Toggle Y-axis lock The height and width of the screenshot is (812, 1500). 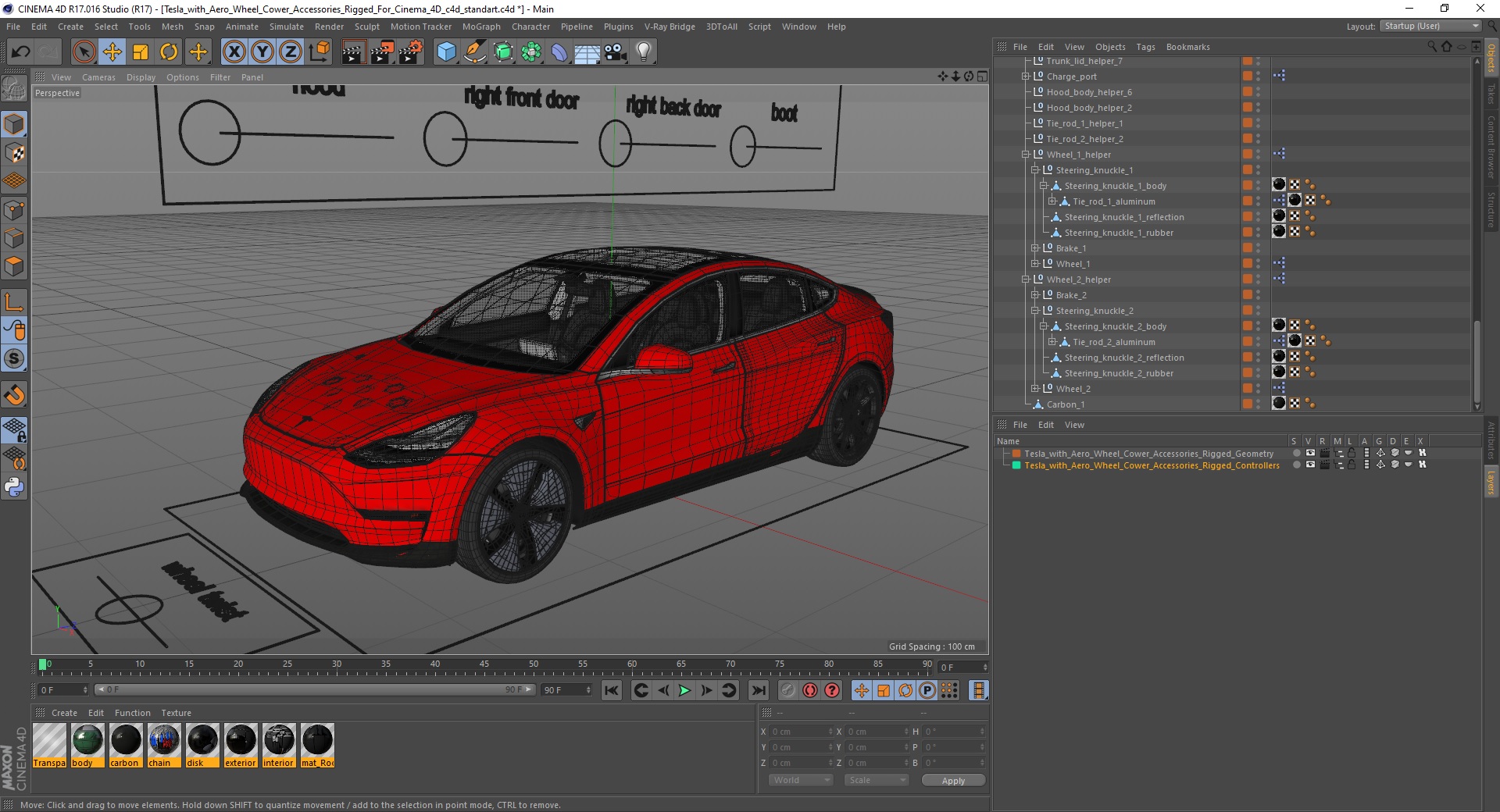pyautogui.click(x=262, y=52)
